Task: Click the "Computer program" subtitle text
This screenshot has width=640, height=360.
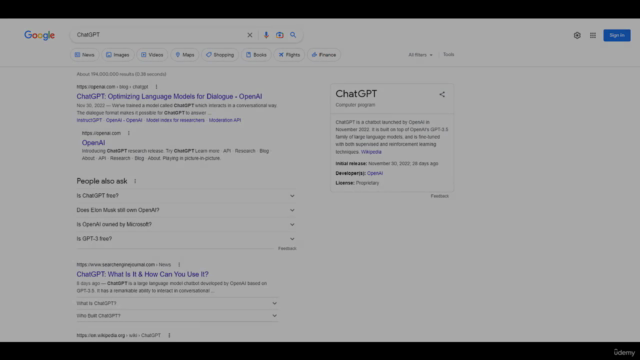Action: pos(355,105)
